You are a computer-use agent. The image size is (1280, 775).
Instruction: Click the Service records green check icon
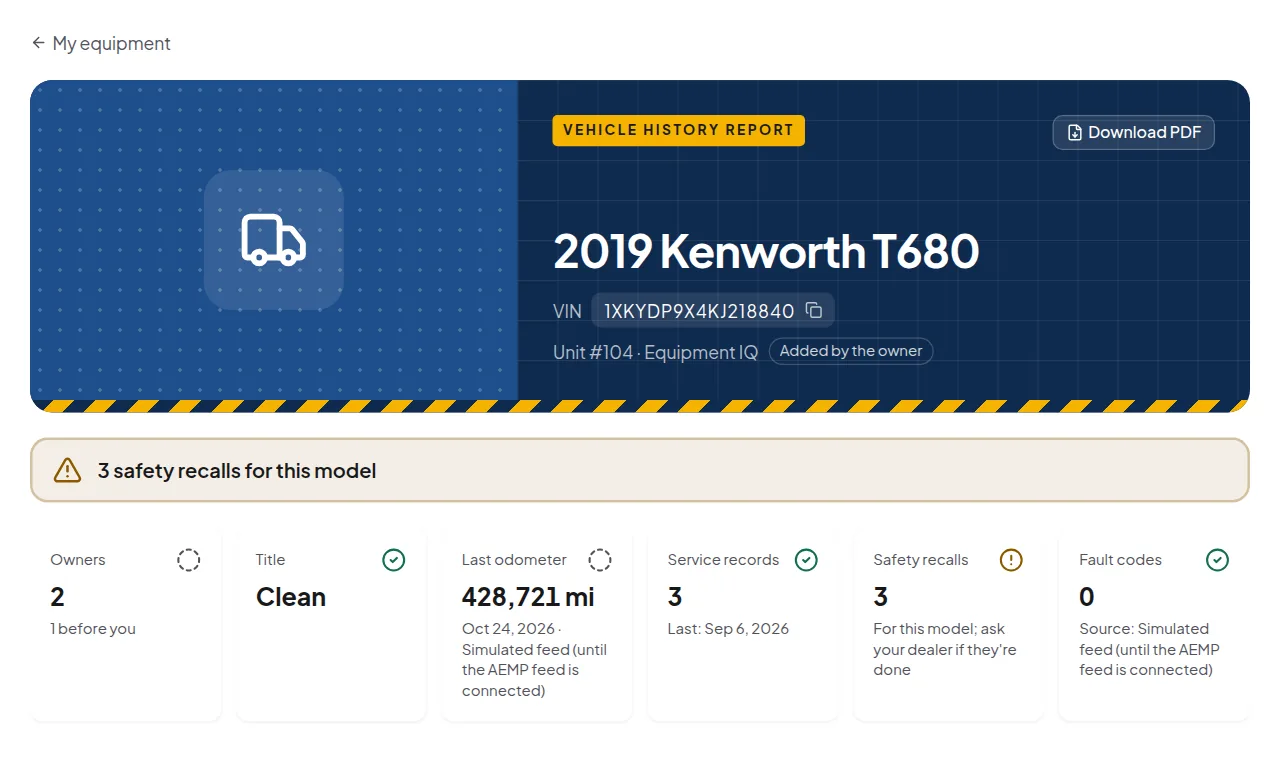(806, 560)
